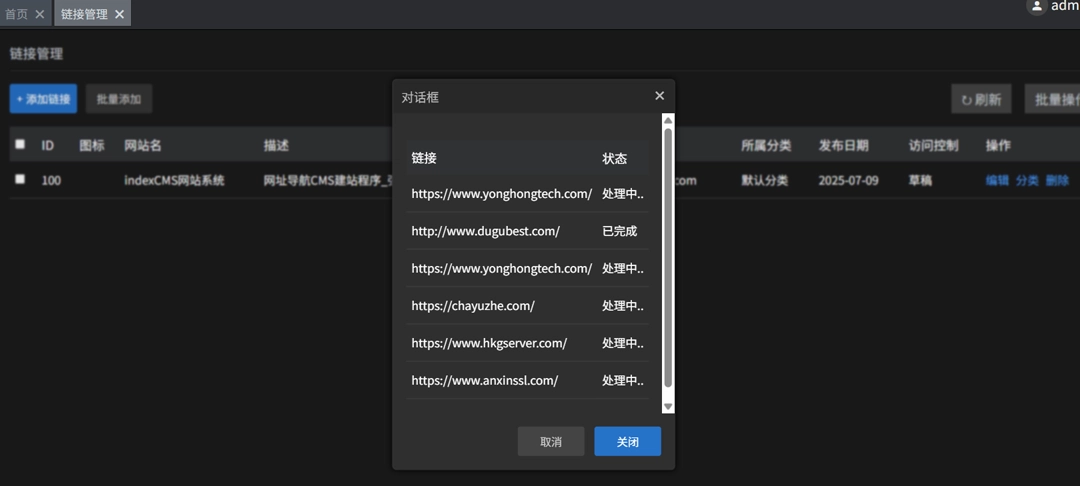Close the 首页 tab with its X icon

pyautogui.click(x=40, y=14)
